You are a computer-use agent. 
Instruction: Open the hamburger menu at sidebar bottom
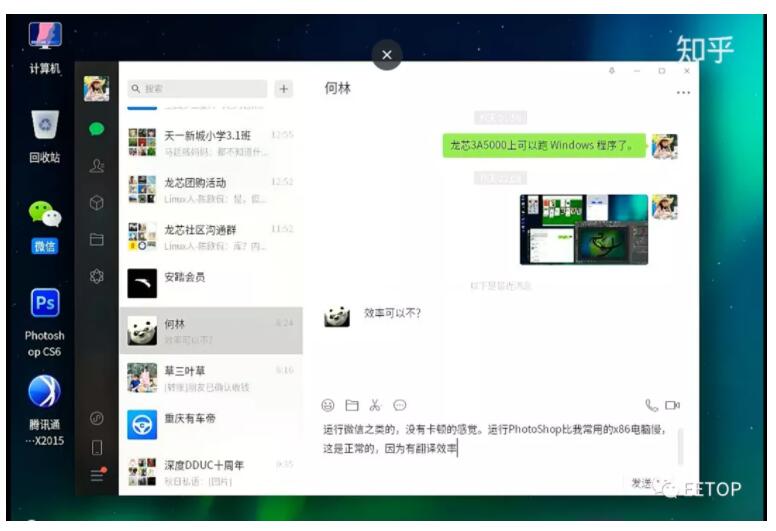click(x=97, y=475)
